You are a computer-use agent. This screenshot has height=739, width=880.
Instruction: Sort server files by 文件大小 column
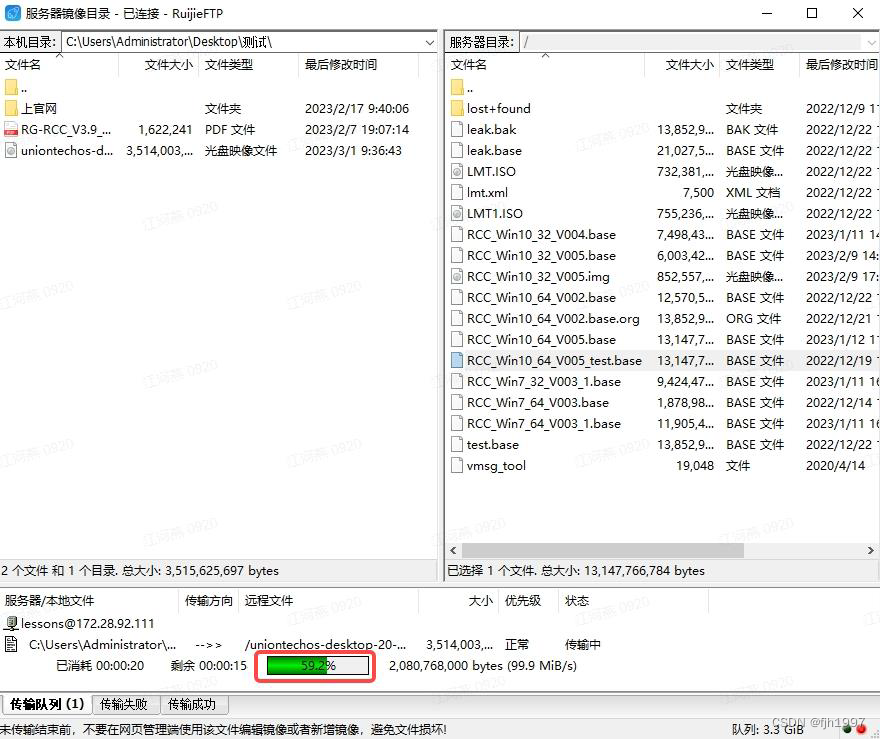tap(682, 65)
